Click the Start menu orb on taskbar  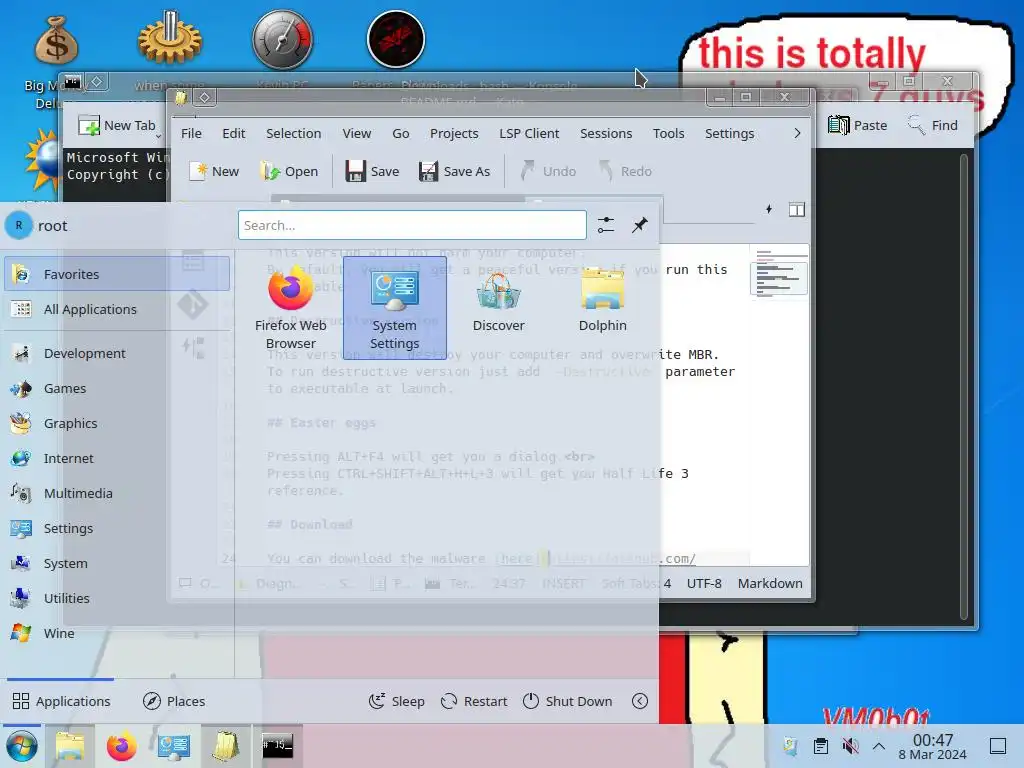(22, 746)
